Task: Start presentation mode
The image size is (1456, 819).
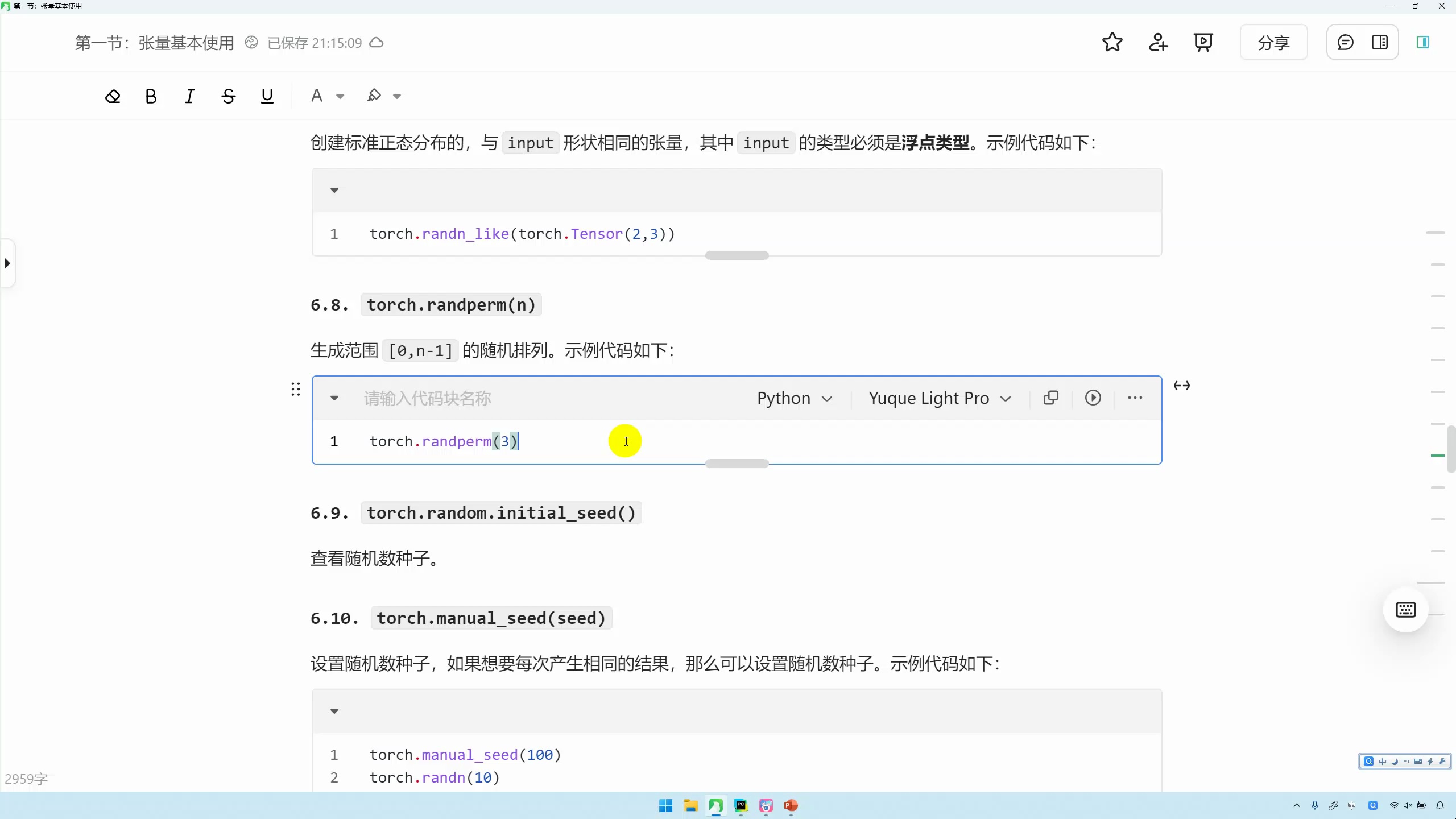Action: tap(1202, 42)
